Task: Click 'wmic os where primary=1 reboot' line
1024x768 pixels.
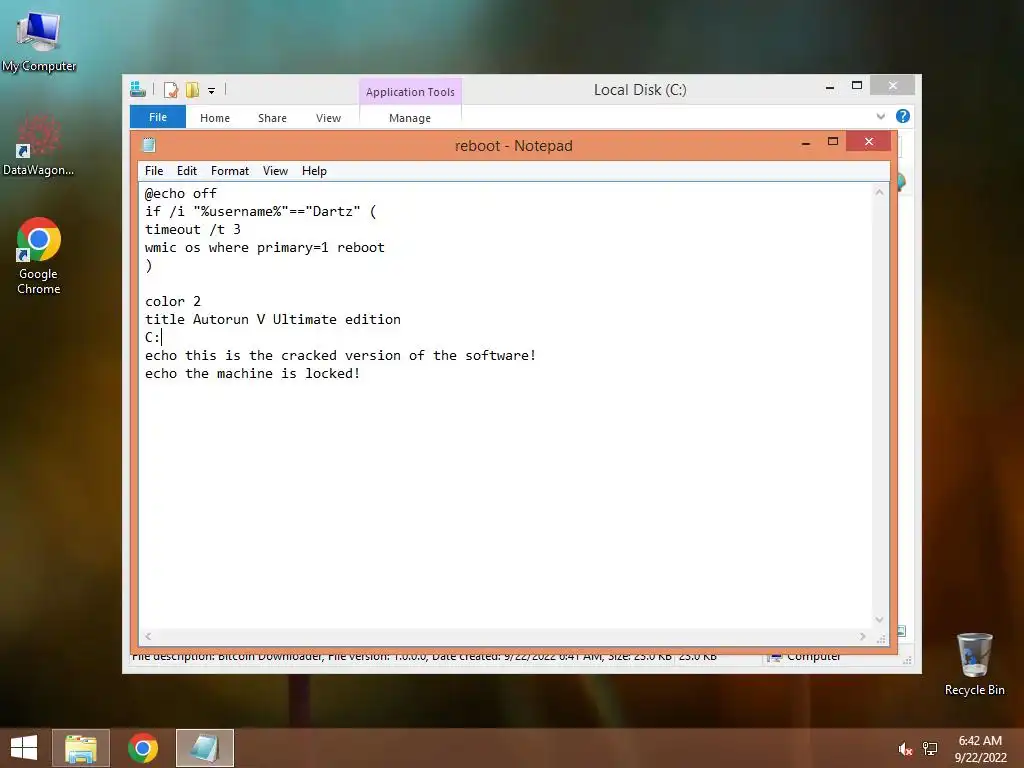Action: pos(264,248)
